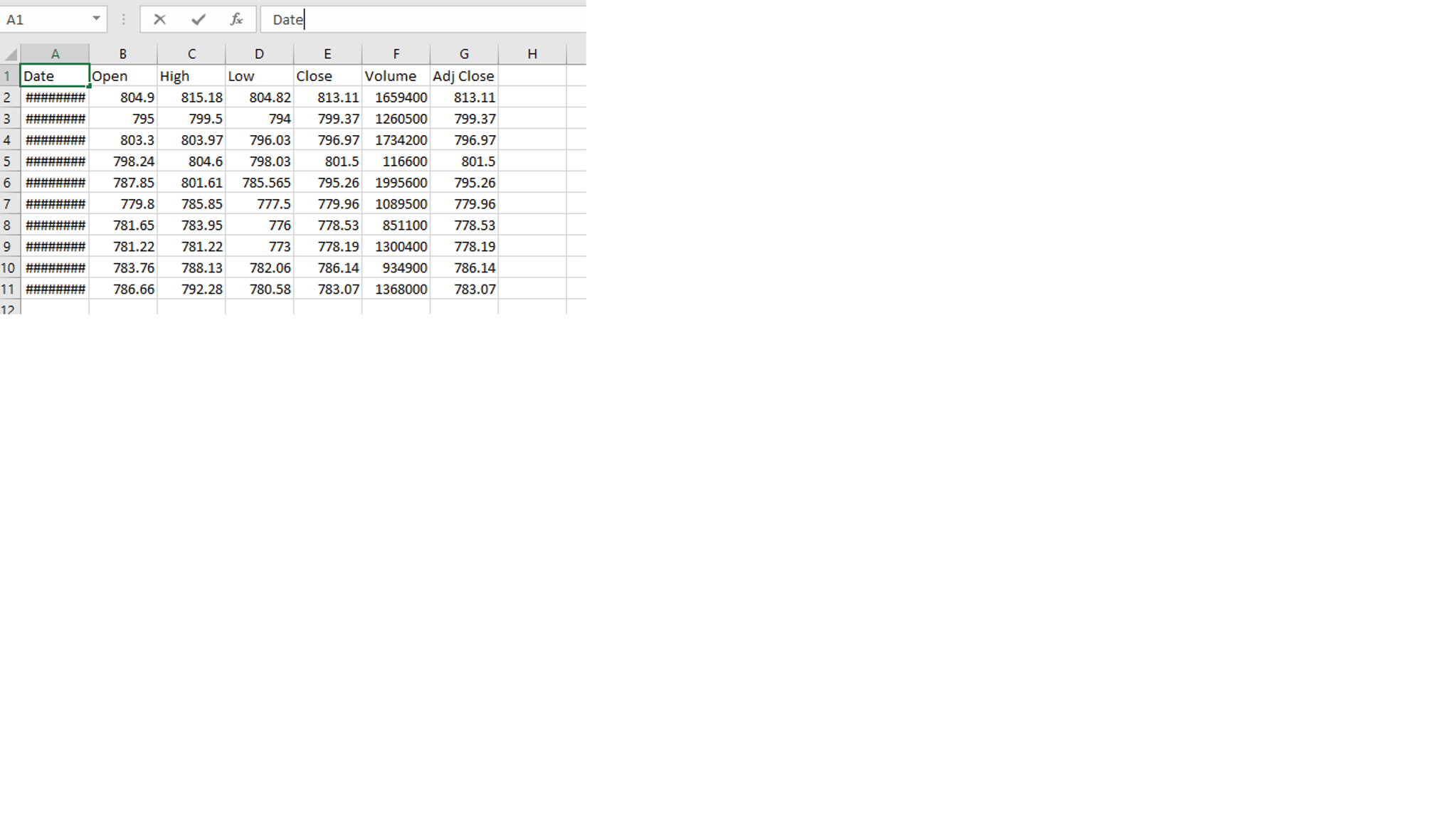Select column A header
The width and height of the screenshot is (1456, 818).
[55, 54]
